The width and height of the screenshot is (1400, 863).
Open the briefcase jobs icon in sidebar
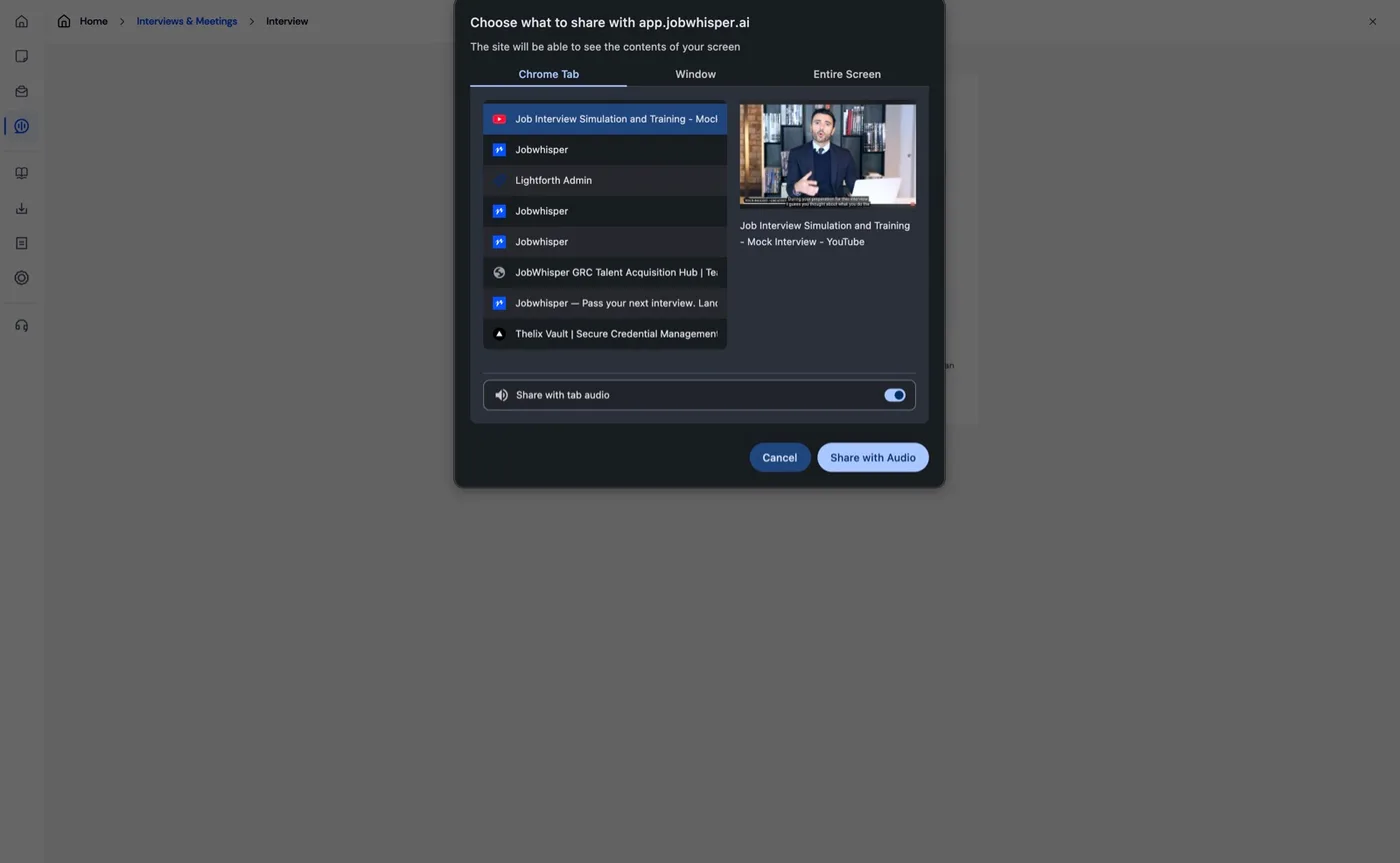coord(21,91)
